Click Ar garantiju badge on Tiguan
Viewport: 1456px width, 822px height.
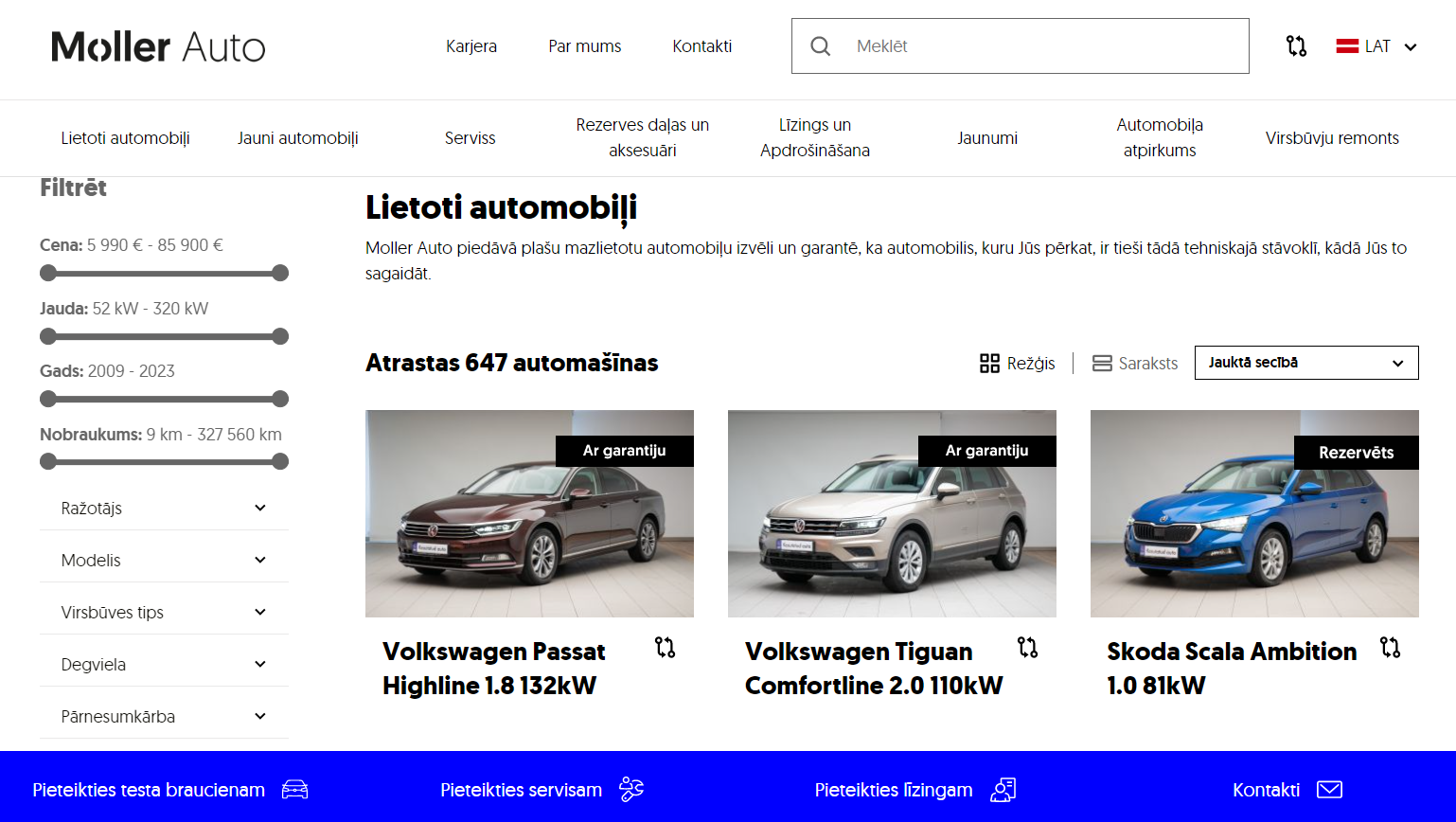(987, 451)
